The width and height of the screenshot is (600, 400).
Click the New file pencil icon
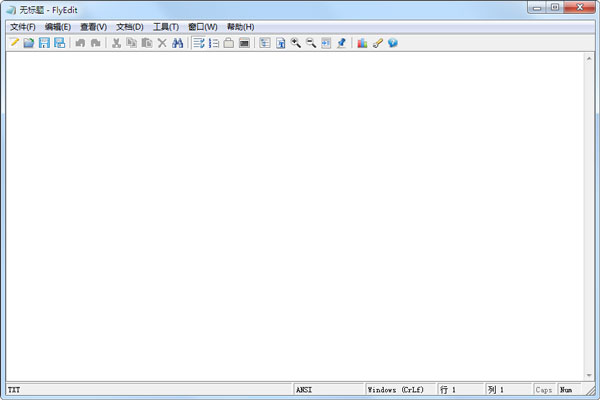14,43
